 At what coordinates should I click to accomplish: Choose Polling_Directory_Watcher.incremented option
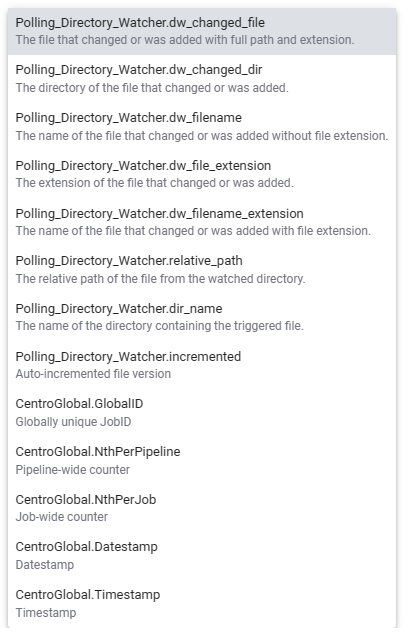pyautogui.click(x=202, y=365)
